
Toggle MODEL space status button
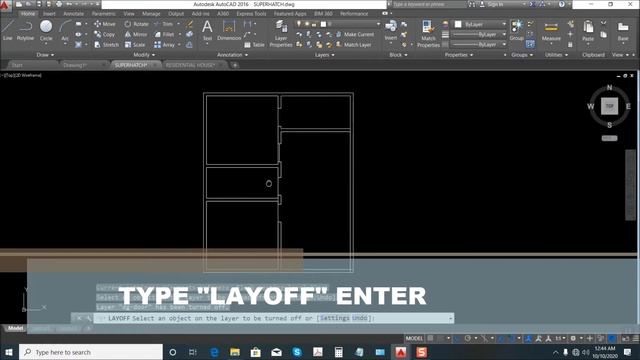(x=414, y=338)
